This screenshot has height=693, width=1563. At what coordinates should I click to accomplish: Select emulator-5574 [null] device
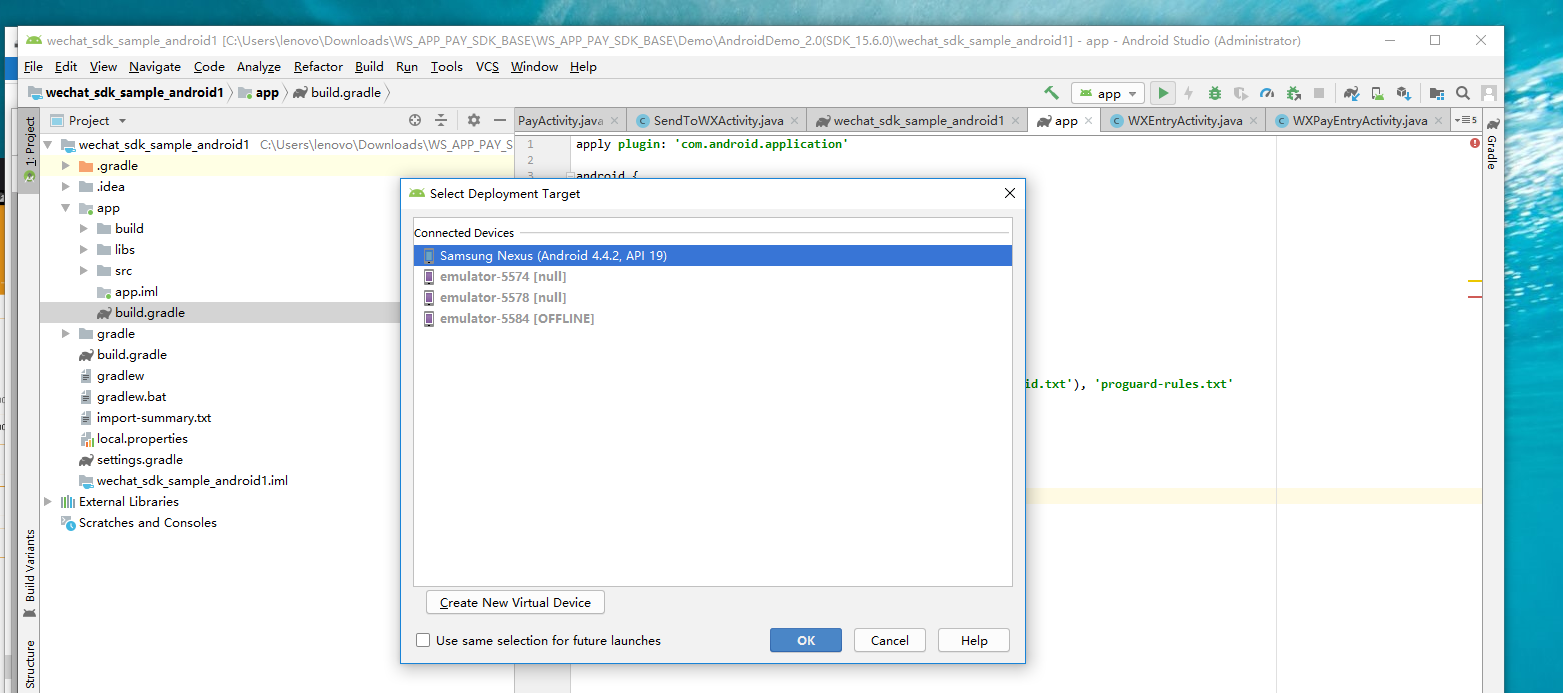tap(713, 276)
